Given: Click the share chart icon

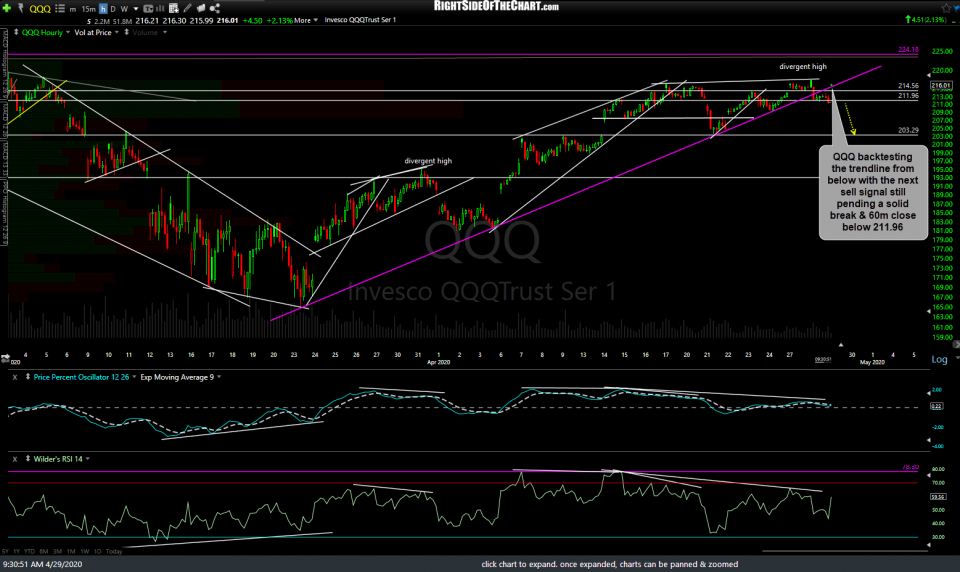Looking at the screenshot, I should (x=214, y=8).
